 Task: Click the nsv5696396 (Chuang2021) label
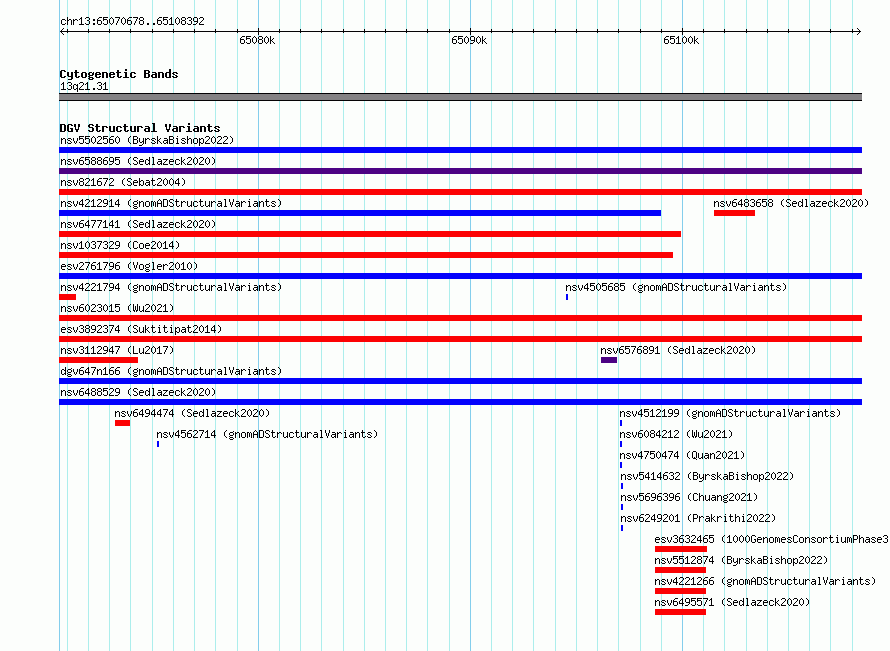tap(689, 497)
